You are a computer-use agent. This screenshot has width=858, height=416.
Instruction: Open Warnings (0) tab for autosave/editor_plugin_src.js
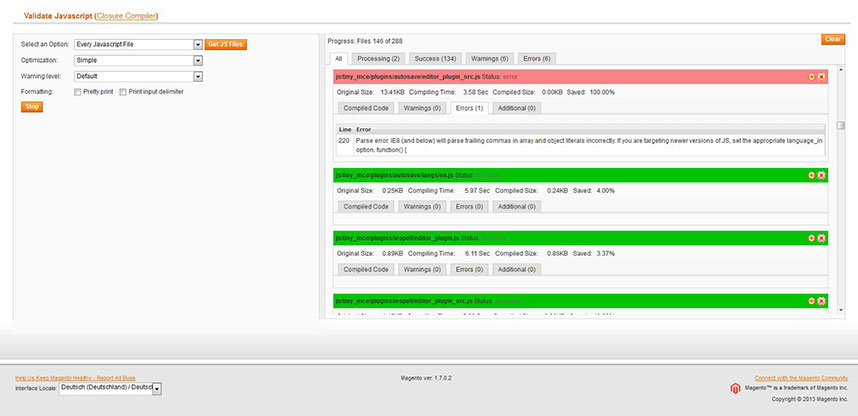tap(422, 108)
